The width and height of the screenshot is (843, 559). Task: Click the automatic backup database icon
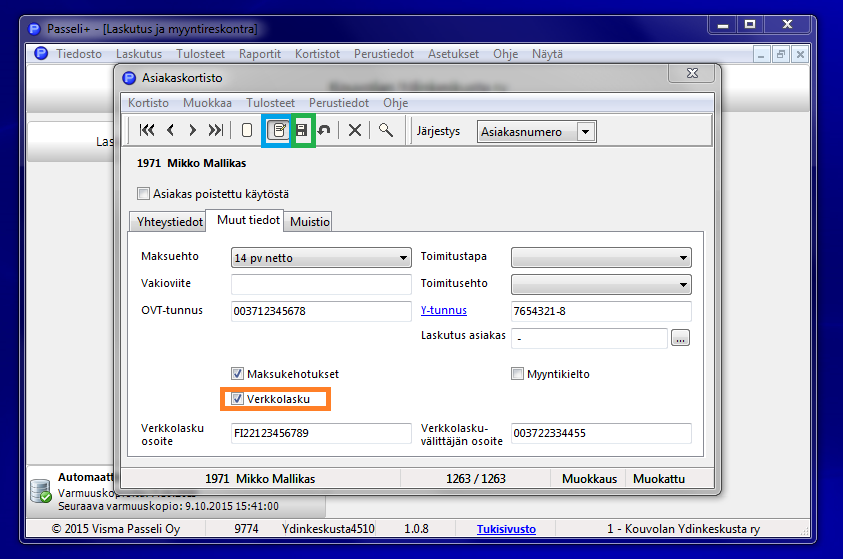point(41,491)
